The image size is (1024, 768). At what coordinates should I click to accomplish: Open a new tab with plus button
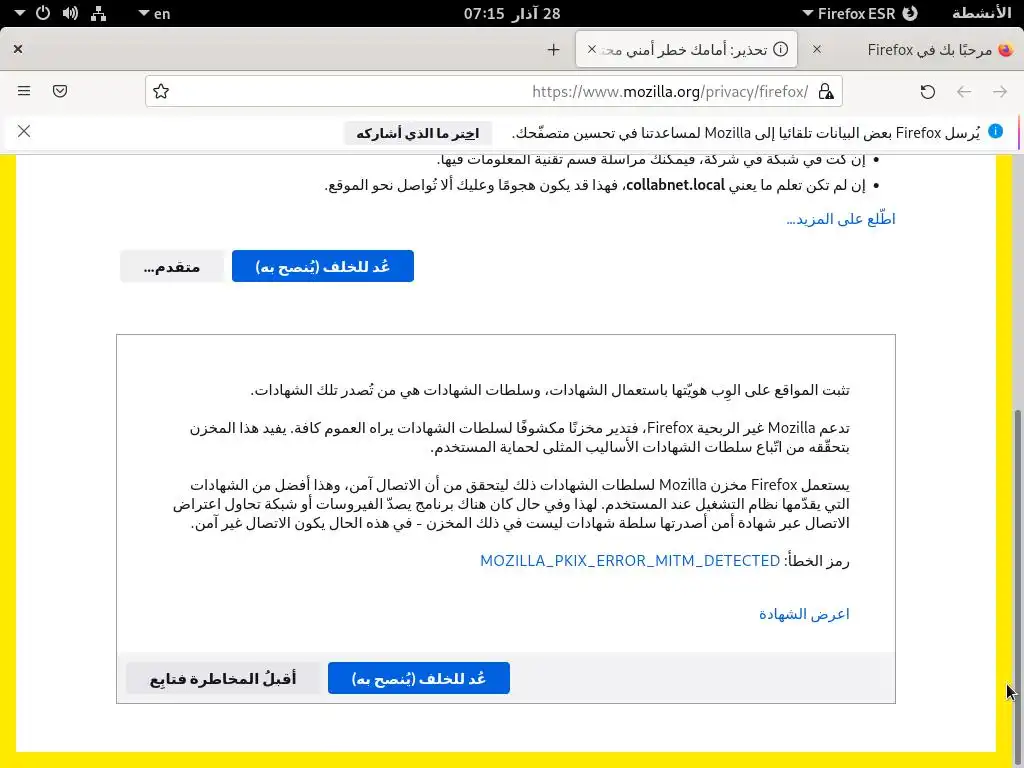[x=553, y=50]
